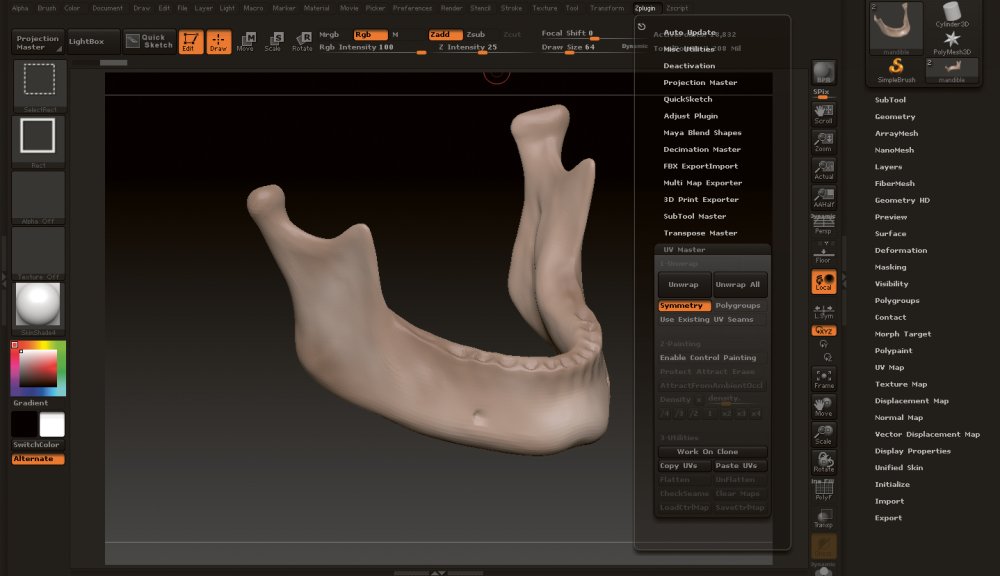Toggle the Rgb color mode

click(x=371, y=34)
